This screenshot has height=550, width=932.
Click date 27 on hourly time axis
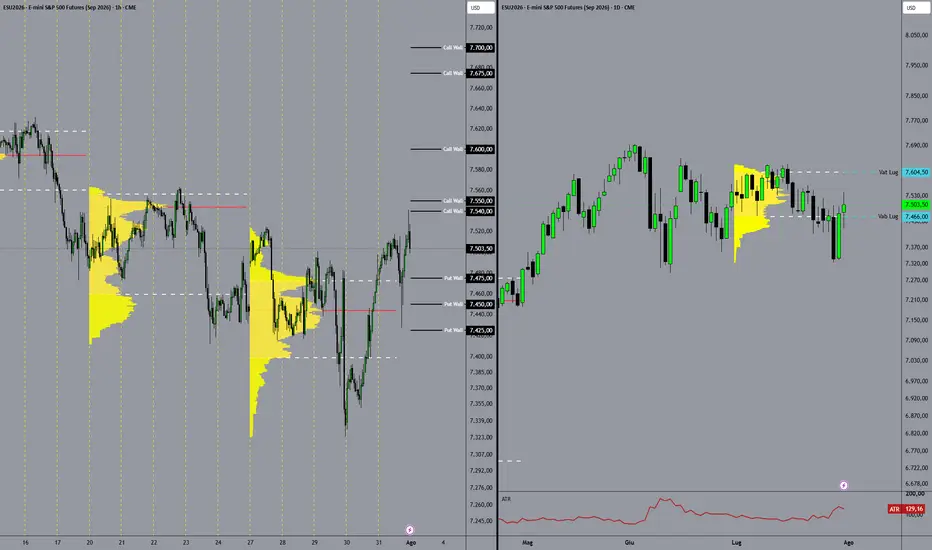coord(250,542)
